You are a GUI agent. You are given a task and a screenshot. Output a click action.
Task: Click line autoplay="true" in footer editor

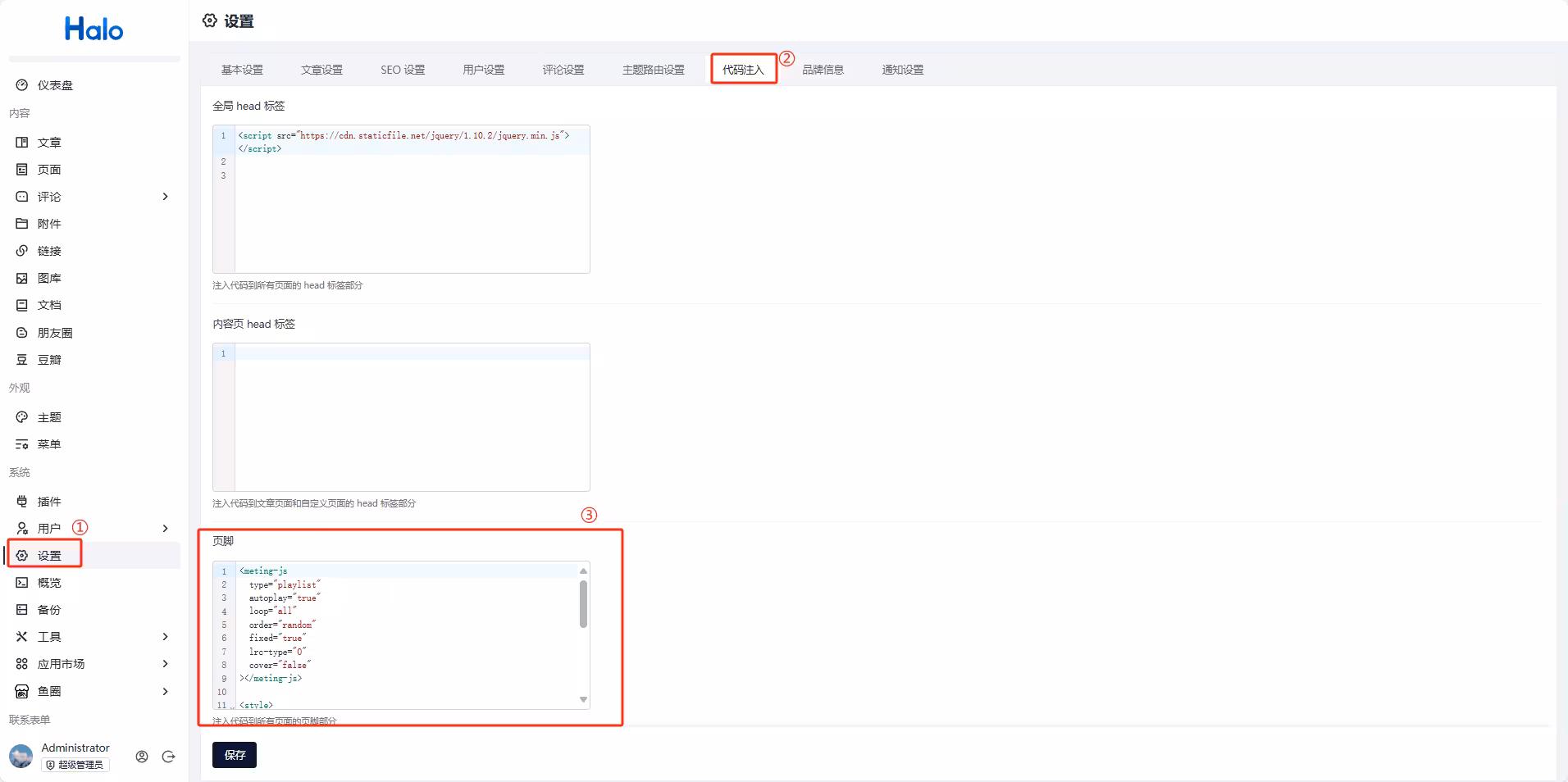[285, 598]
